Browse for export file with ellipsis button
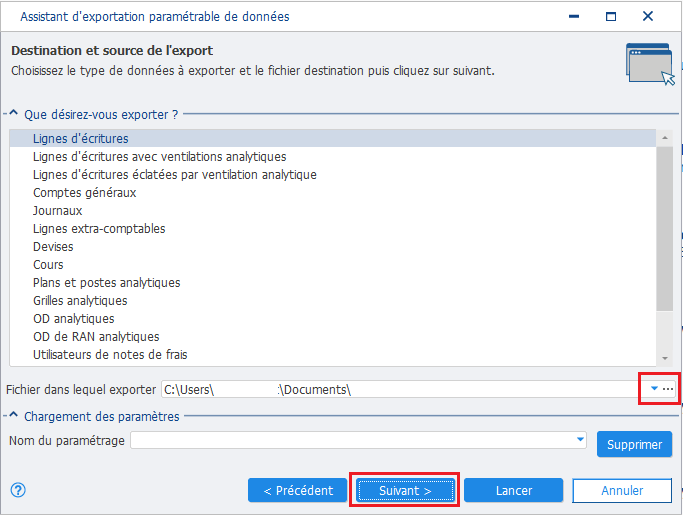683x515 pixels. [x=668, y=389]
